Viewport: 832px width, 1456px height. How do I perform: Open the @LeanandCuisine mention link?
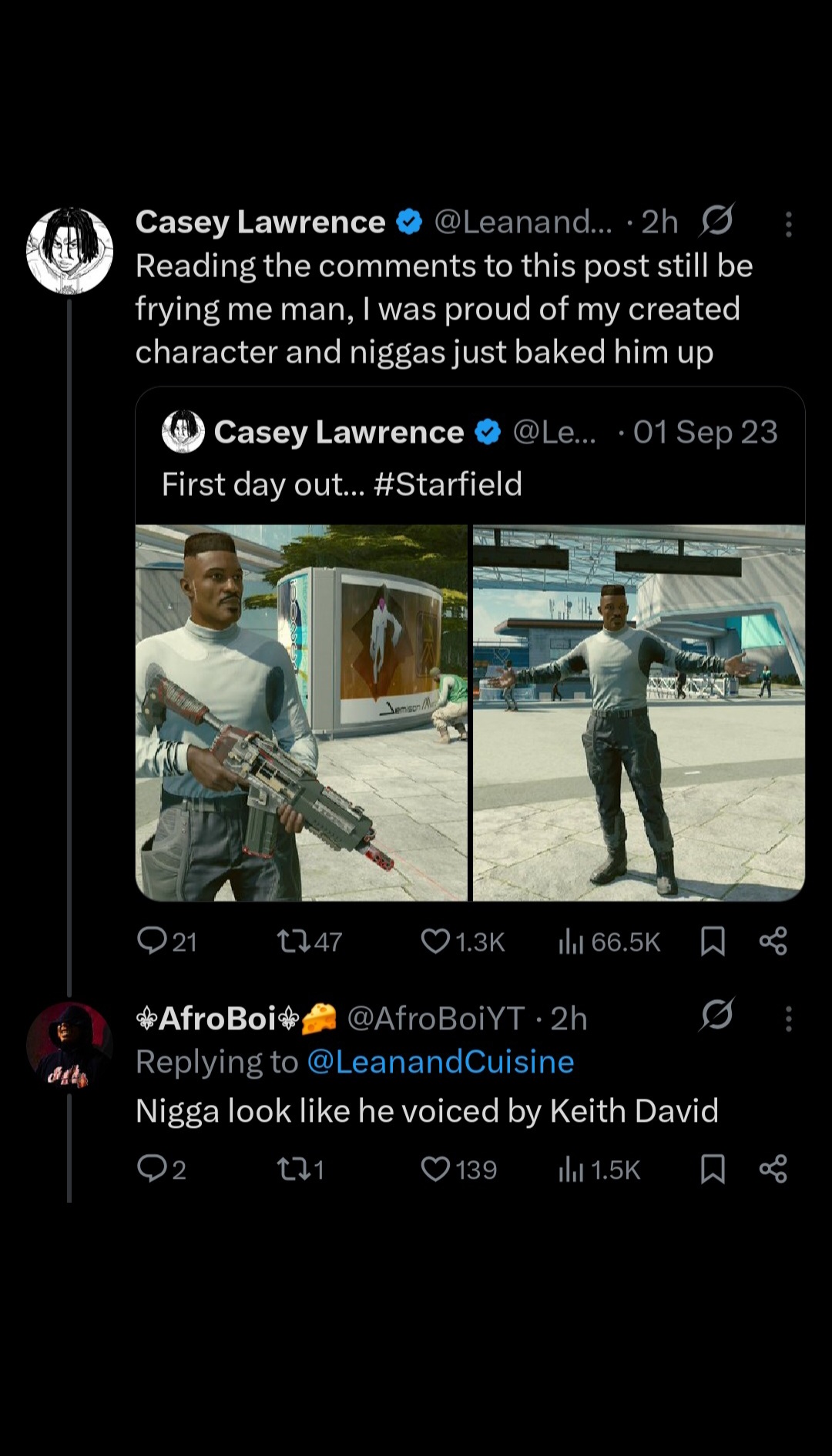tap(440, 1062)
